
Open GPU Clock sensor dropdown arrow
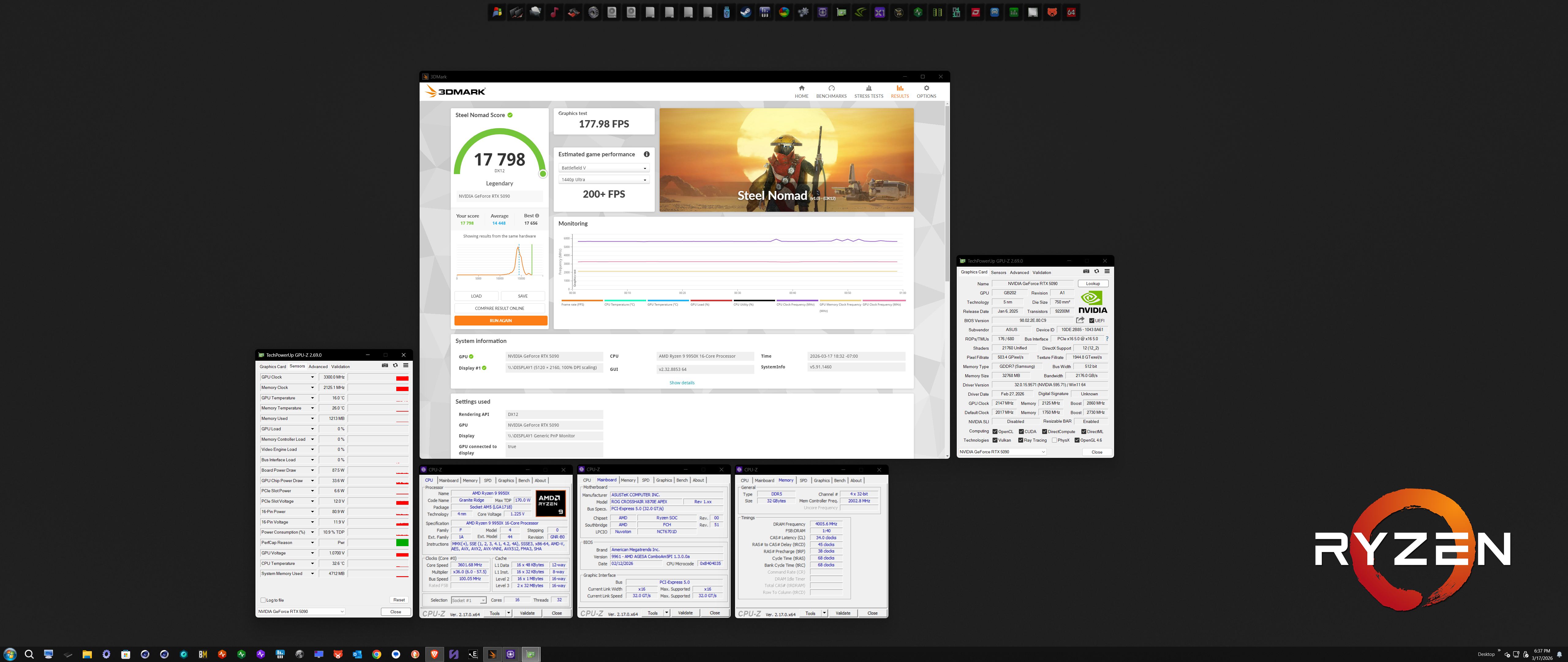pyautogui.click(x=312, y=378)
